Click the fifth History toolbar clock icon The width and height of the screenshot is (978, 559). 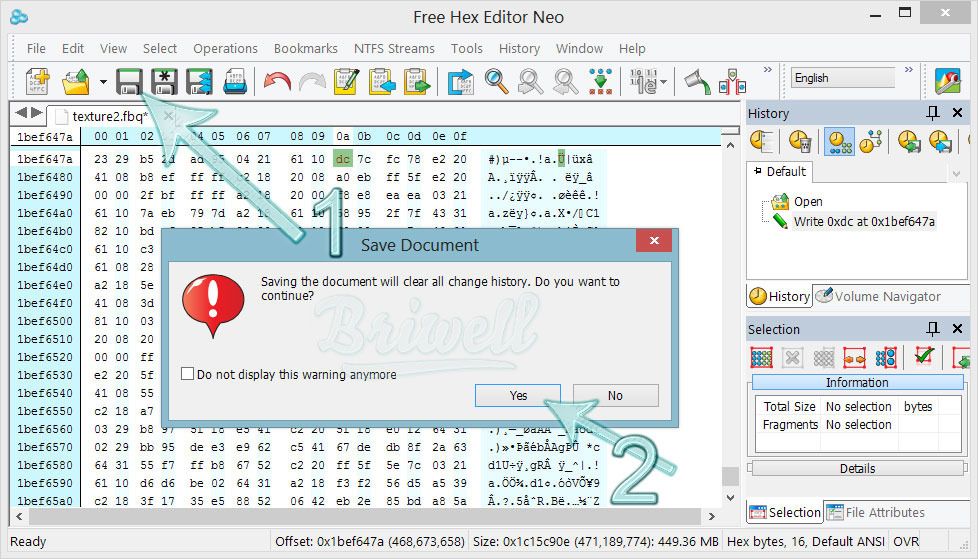click(909, 141)
